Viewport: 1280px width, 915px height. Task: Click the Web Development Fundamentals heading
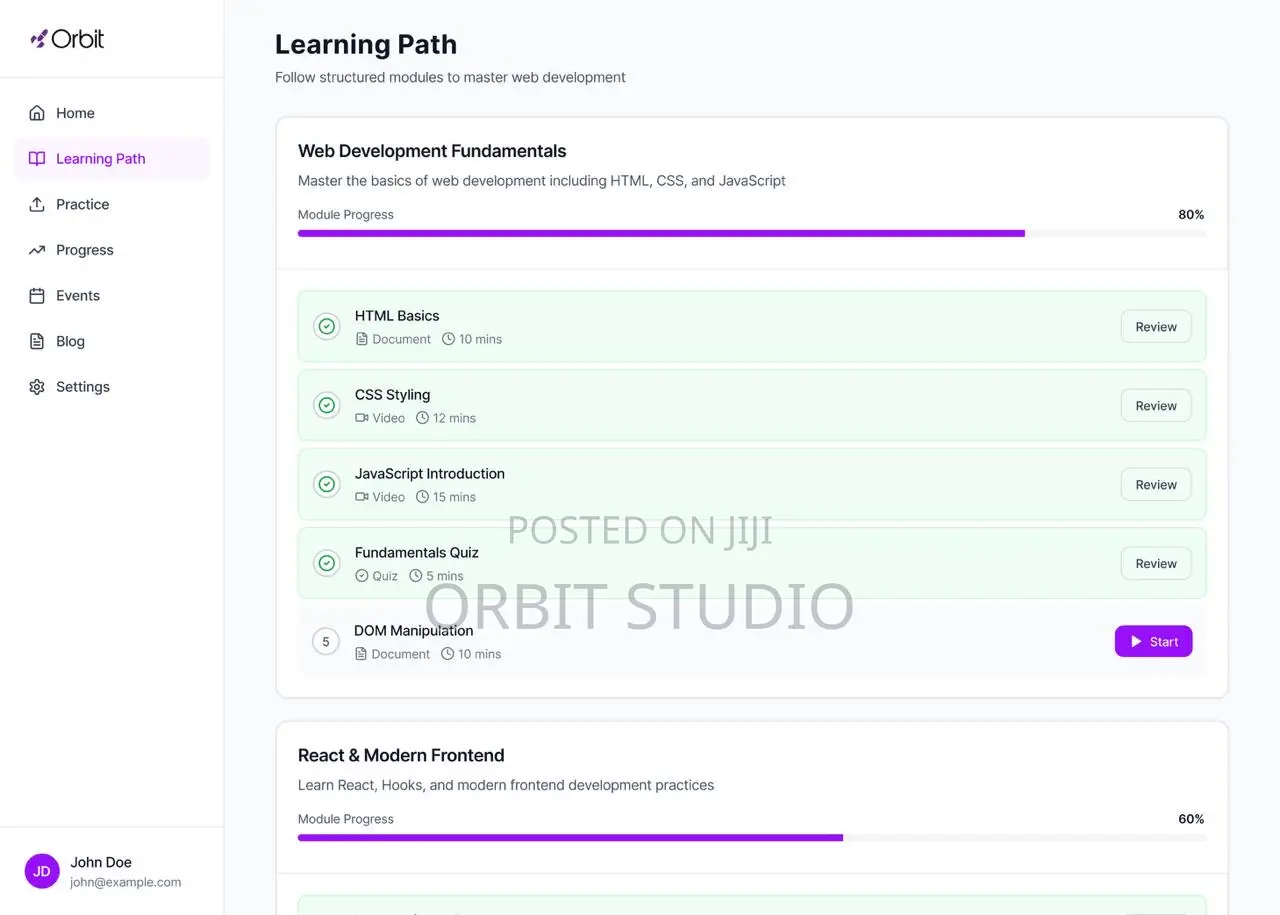click(x=432, y=151)
